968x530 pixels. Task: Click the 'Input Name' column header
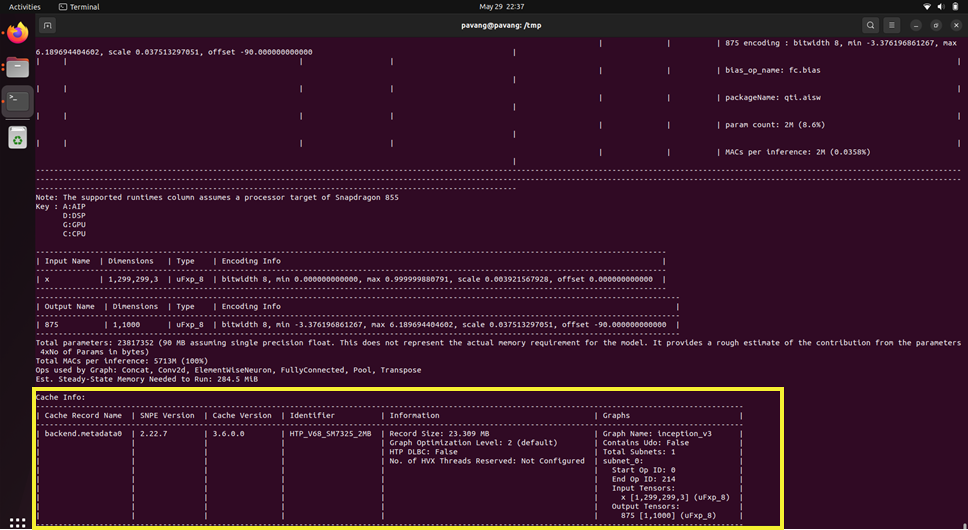point(67,261)
